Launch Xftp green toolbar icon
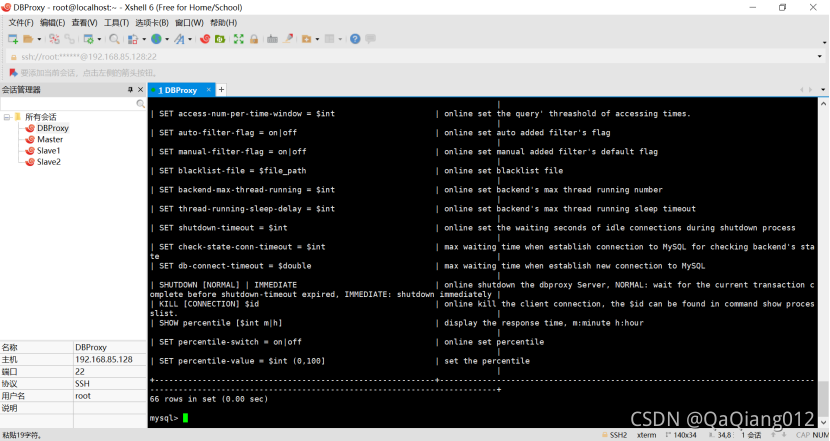This screenshot has width=830, height=441. [x=220, y=39]
